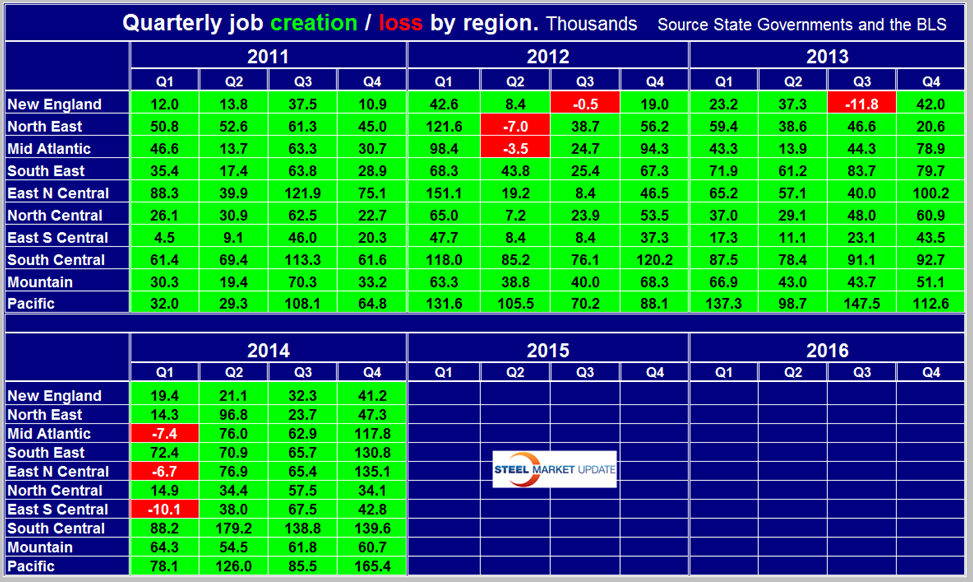Click the 165.4 Pacific cell
This screenshot has width=973, height=582.
pyautogui.click(x=371, y=566)
